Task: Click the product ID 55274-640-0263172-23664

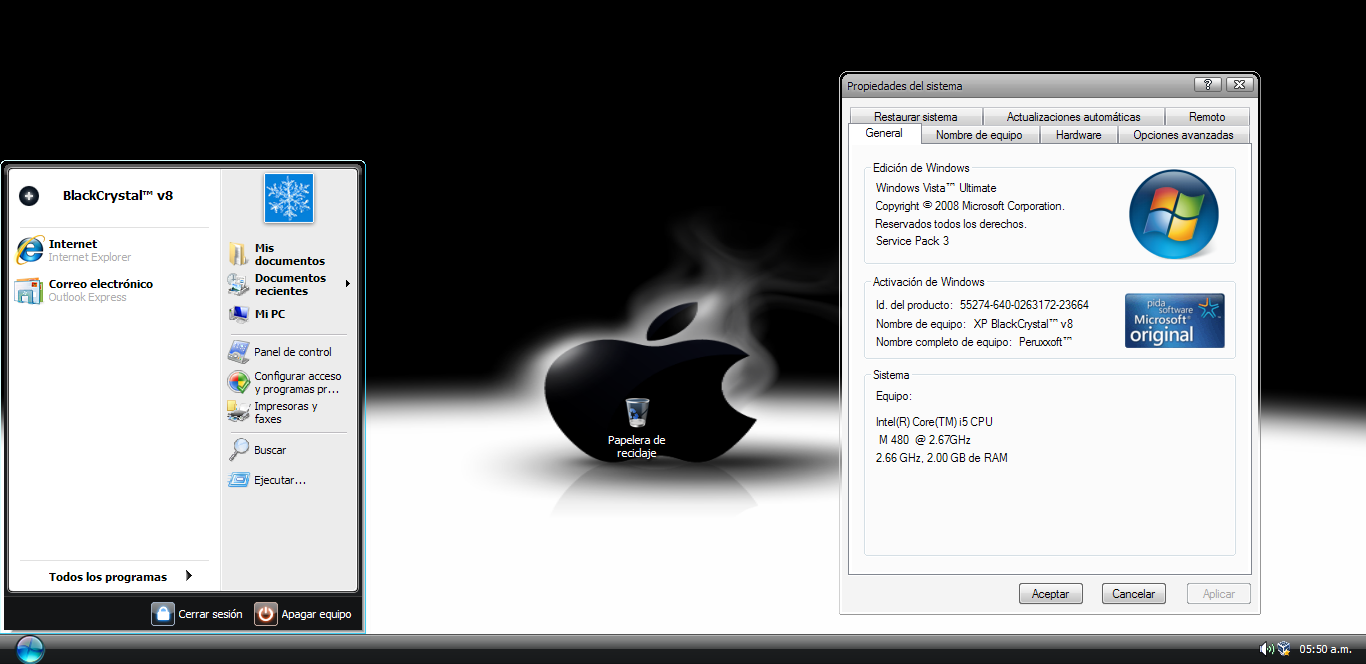Action: [x=1024, y=305]
